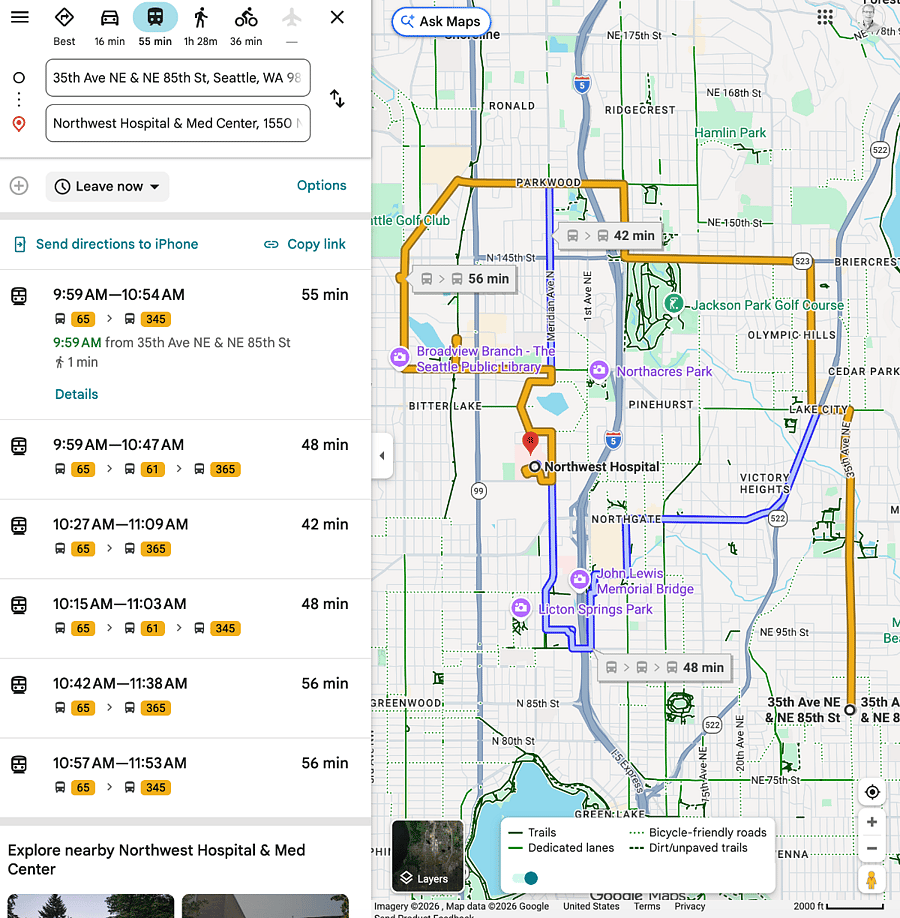Open the main hamburger menu
Screen dimensions: 900x918
[20, 17]
